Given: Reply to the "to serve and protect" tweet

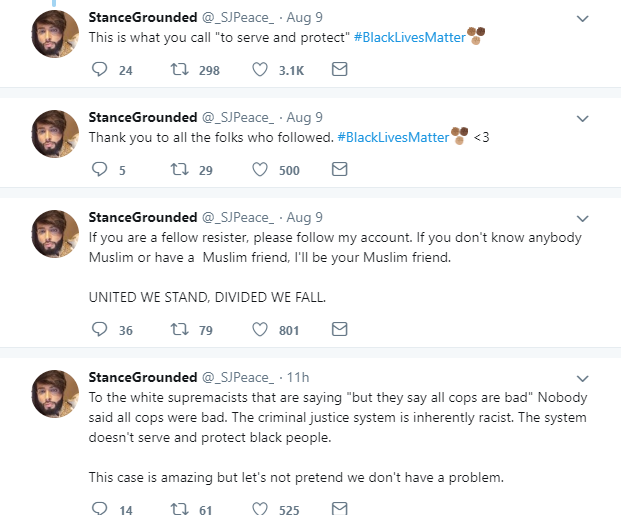Looking at the screenshot, I should [99, 70].
